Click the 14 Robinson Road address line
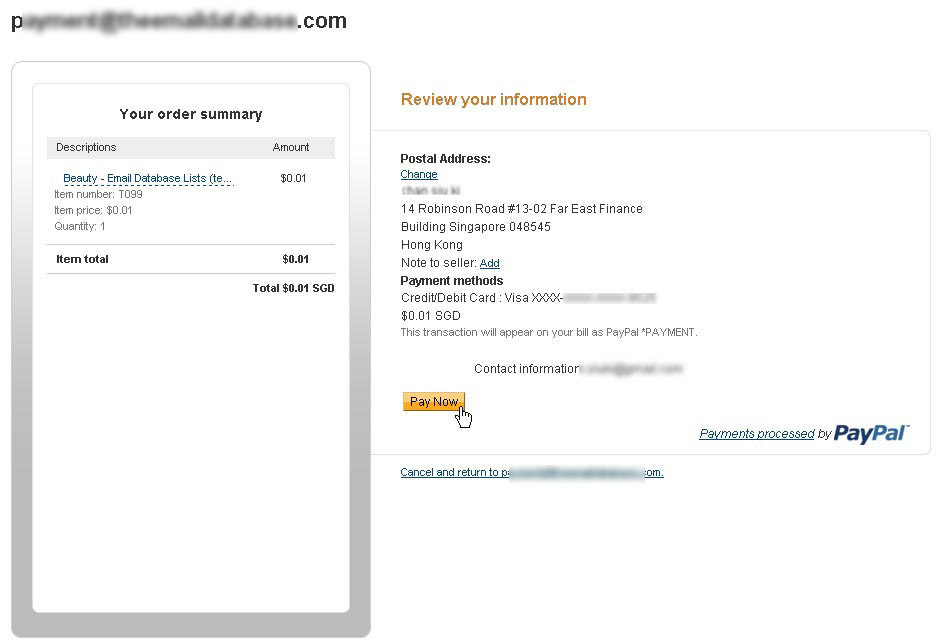This screenshot has width=943, height=642. [522, 209]
